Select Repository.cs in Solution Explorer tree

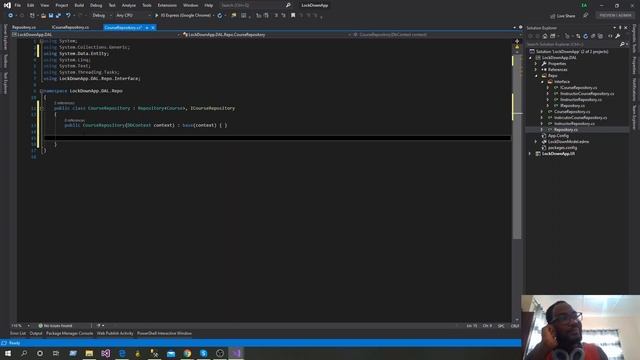(566, 130)
